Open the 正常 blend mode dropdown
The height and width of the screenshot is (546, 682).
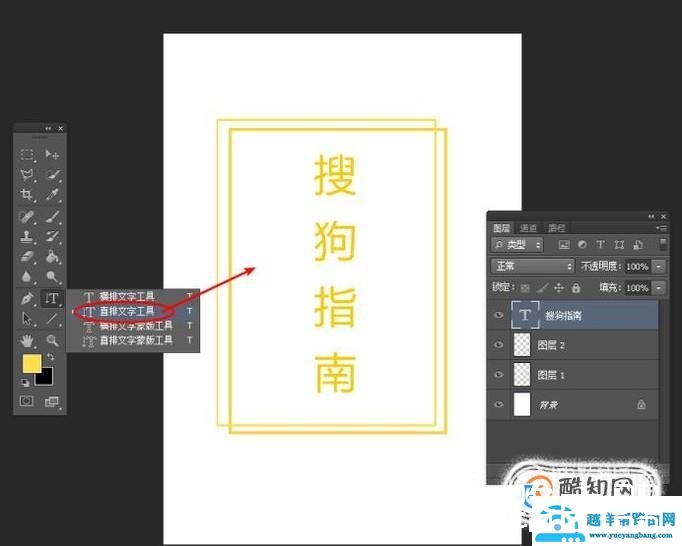[533, 266]
